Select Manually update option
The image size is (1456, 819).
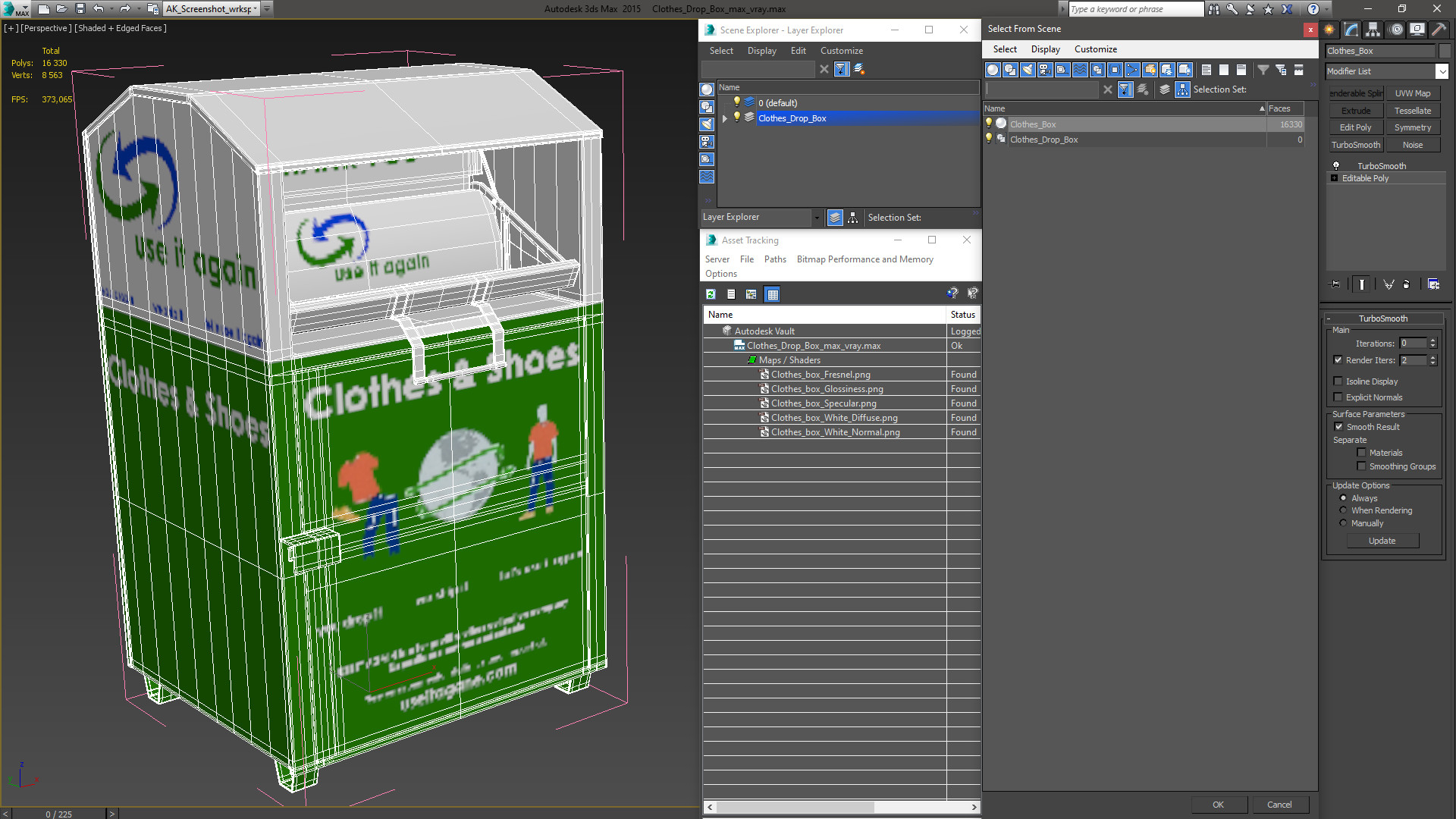1343,523
